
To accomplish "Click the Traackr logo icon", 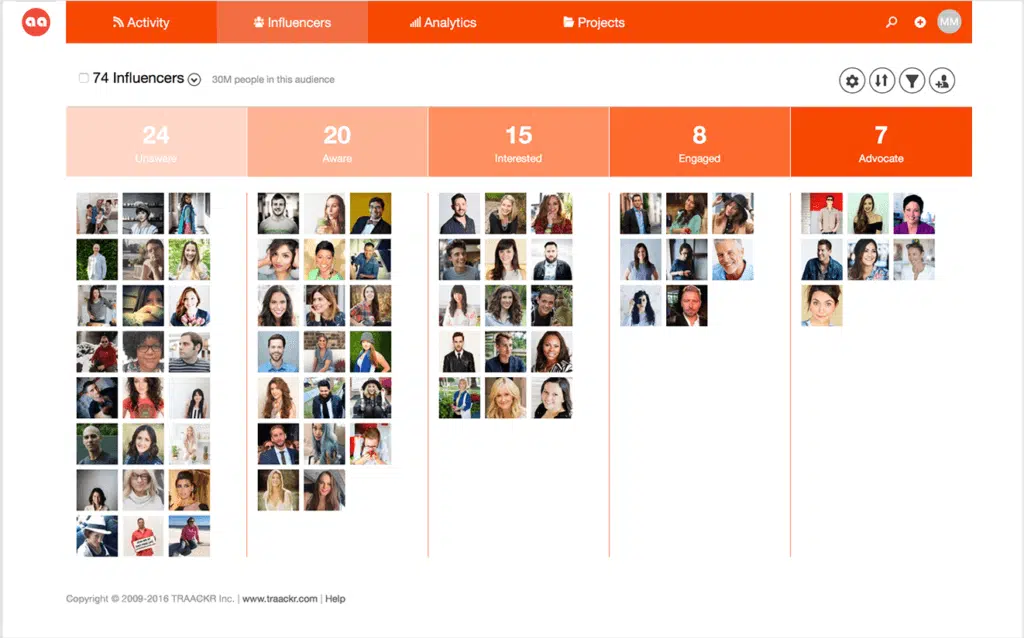I will coord(36,22).
